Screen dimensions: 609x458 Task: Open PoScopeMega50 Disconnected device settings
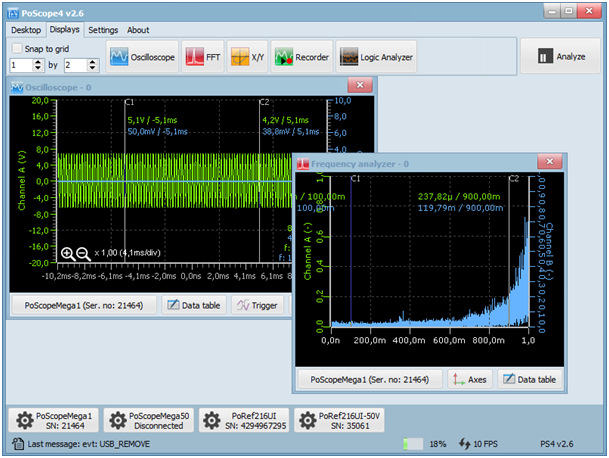149,420
